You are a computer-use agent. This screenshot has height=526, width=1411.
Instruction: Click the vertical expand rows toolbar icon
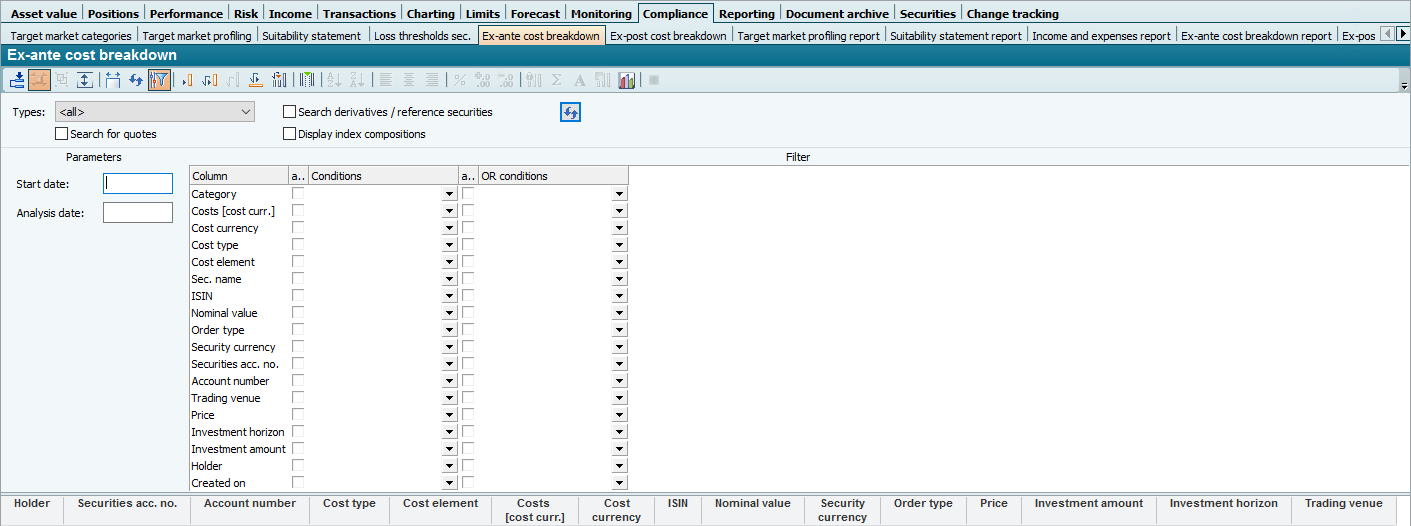point(85,80)
